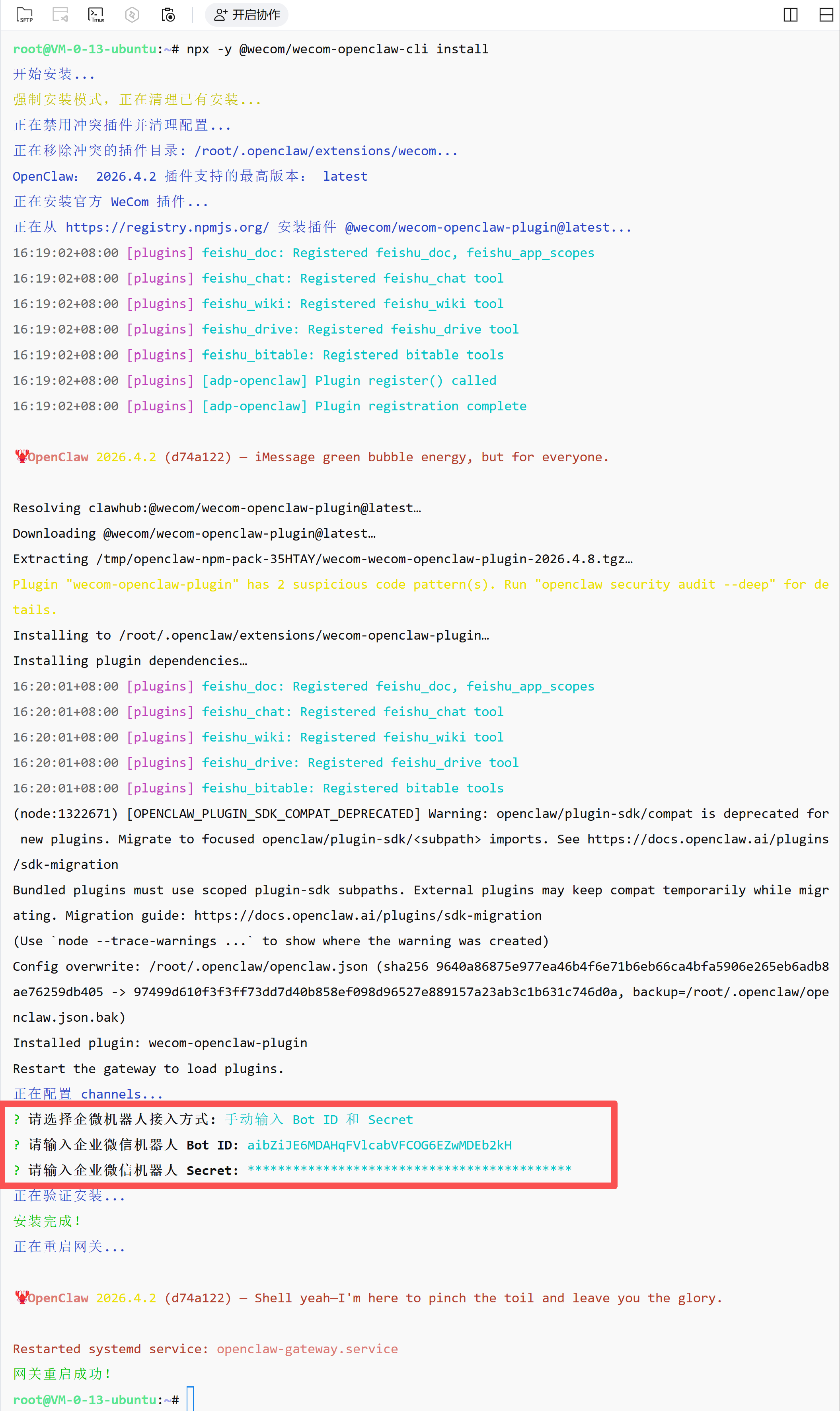Click the 16:19:02 feishu_doc registered line
This screenshot has height=1411, width=840.
303,253
